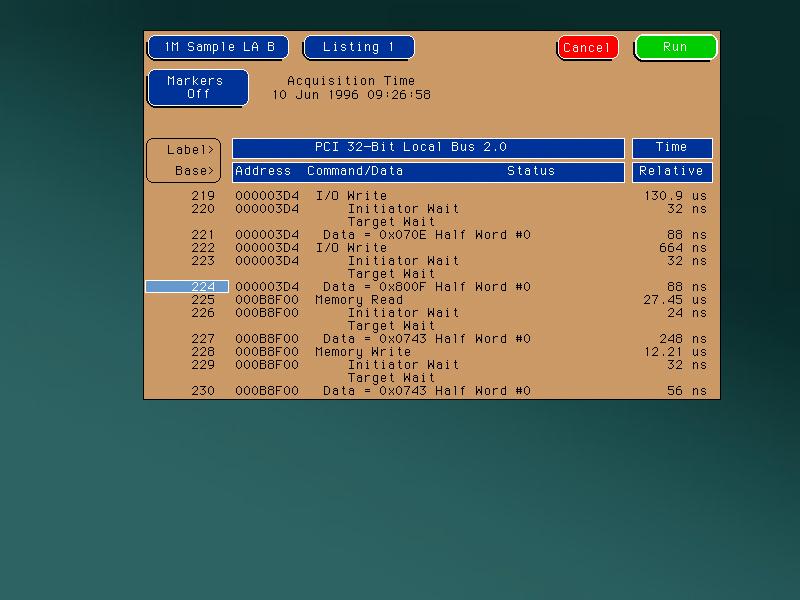Click line number 226

pyautogui.click(x=203, y=313)
